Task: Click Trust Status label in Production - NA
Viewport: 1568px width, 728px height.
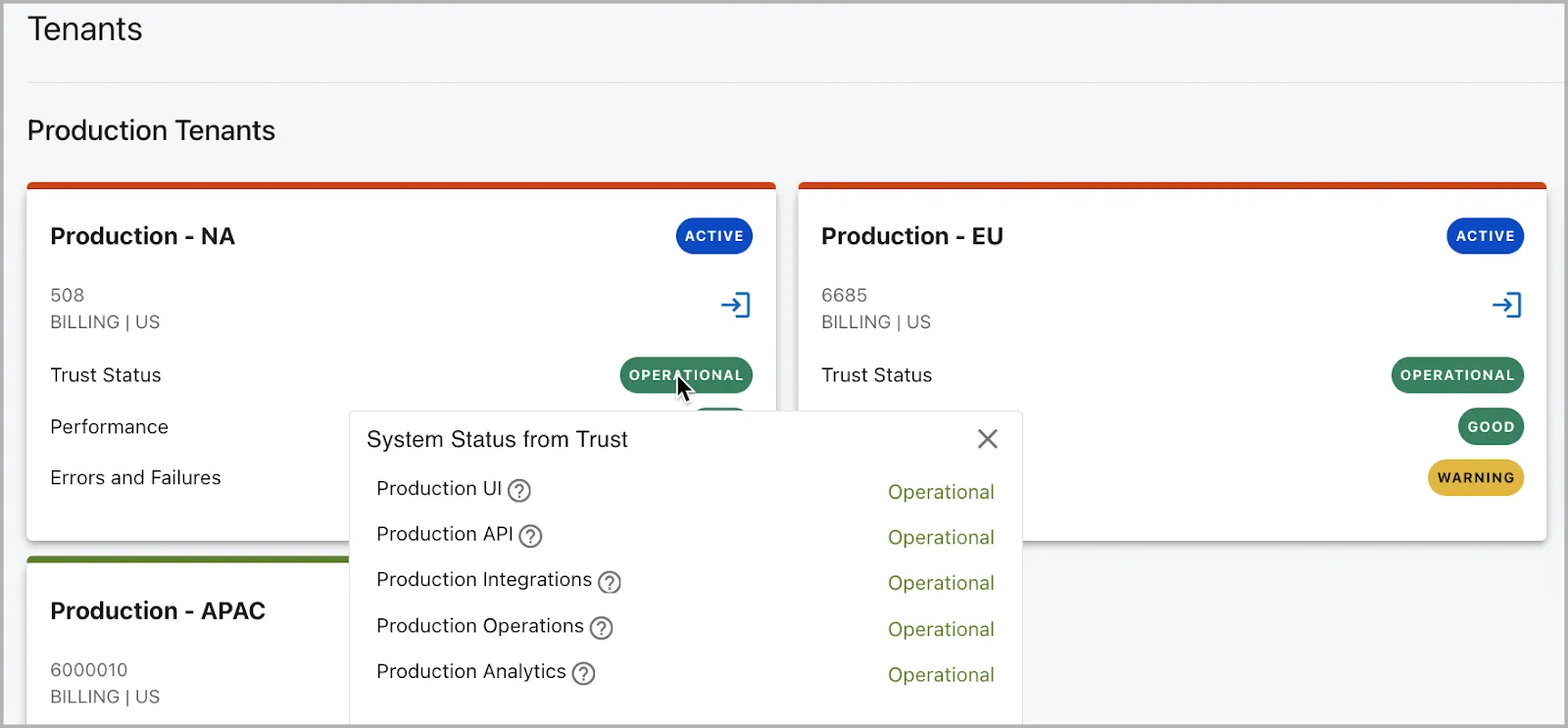Action: (x=106, y=375)
